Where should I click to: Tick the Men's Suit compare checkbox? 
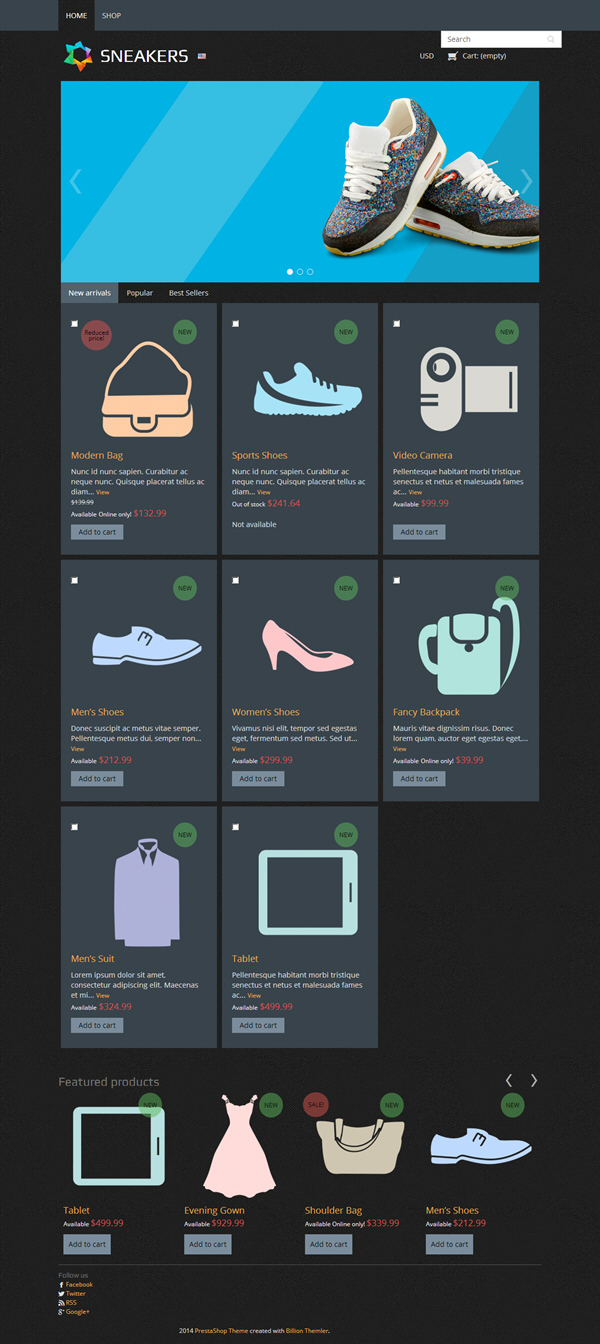tap(74, 827)
